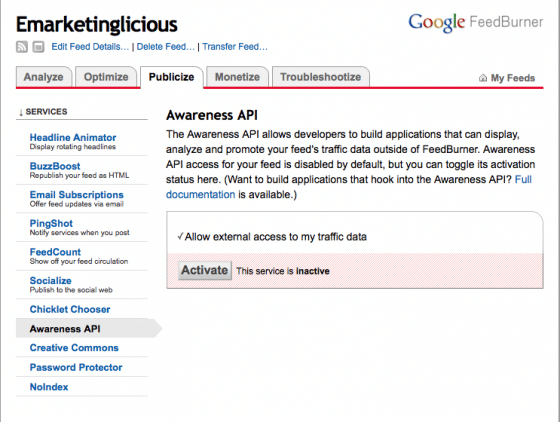Open Edit Feed Details link

click(90, 47)
